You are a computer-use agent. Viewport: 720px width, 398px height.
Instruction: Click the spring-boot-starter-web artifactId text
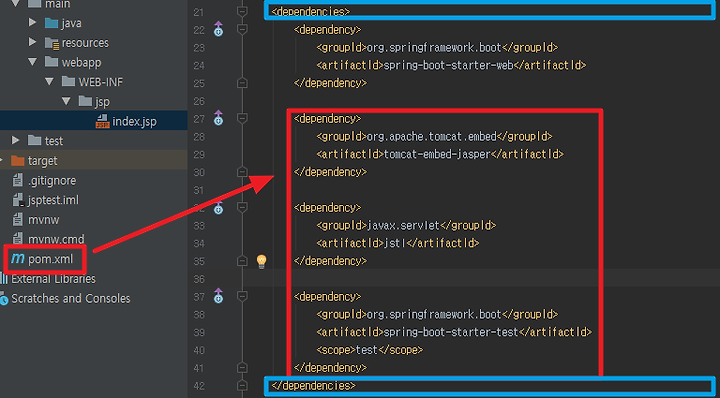[448, 65]
